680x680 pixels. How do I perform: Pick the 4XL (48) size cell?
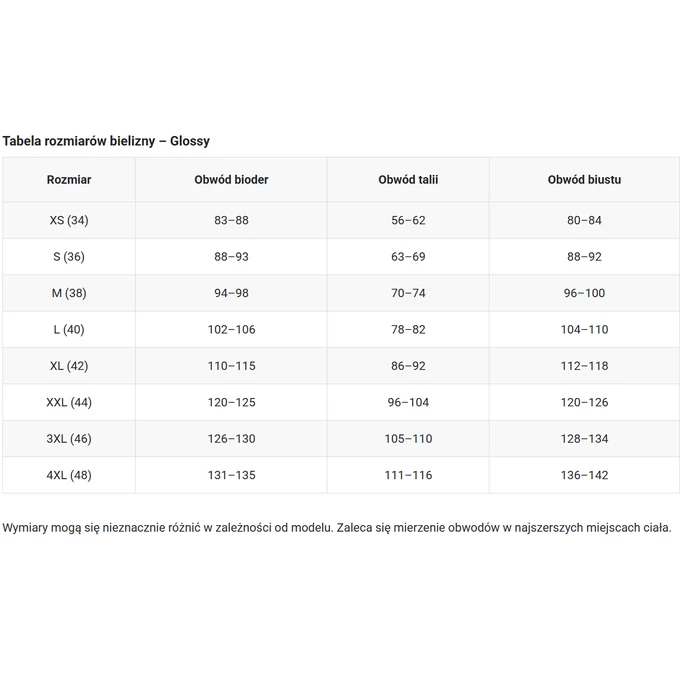point(69,475)
